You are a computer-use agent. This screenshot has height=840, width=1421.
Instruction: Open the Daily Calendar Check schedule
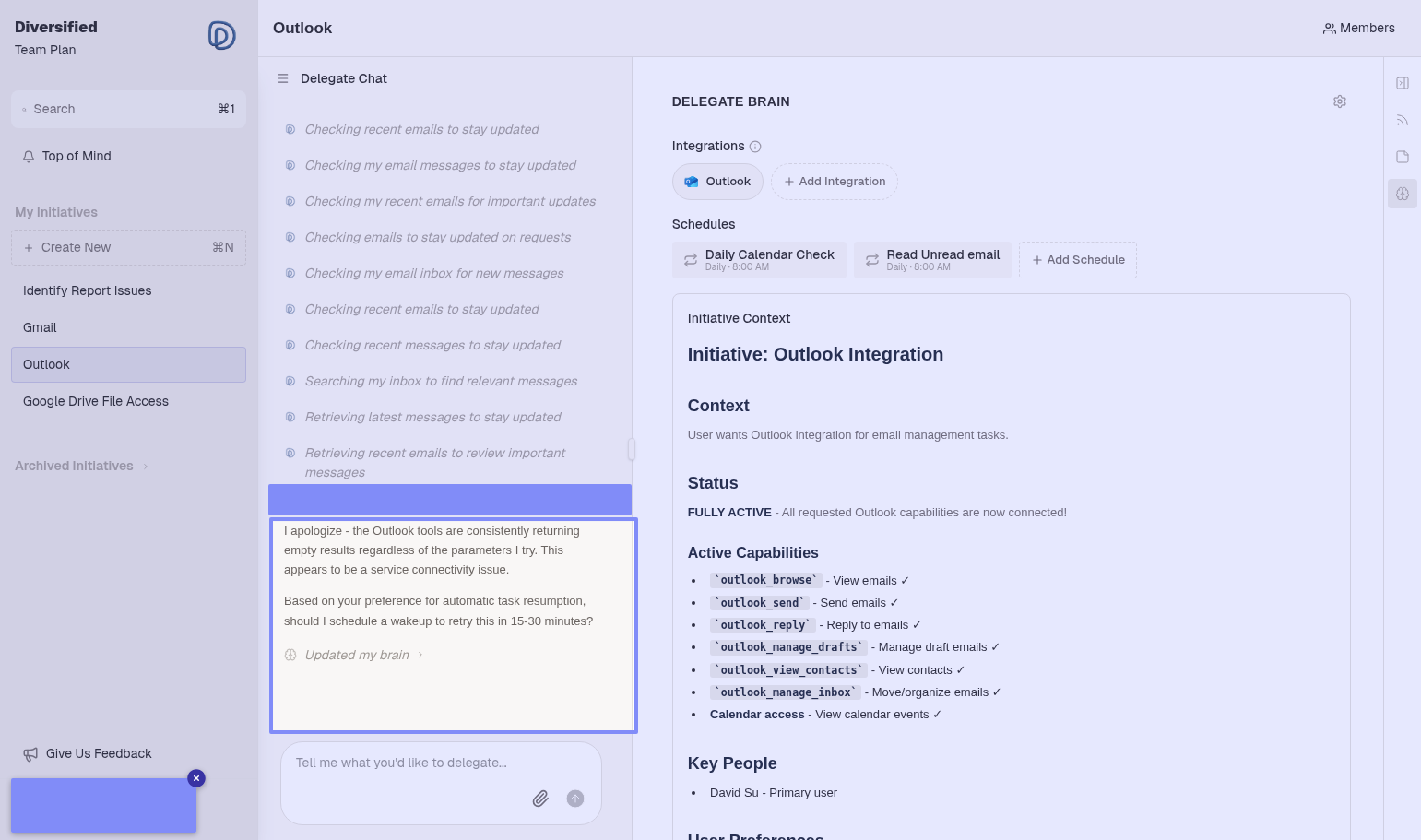[x=759, y=260]
